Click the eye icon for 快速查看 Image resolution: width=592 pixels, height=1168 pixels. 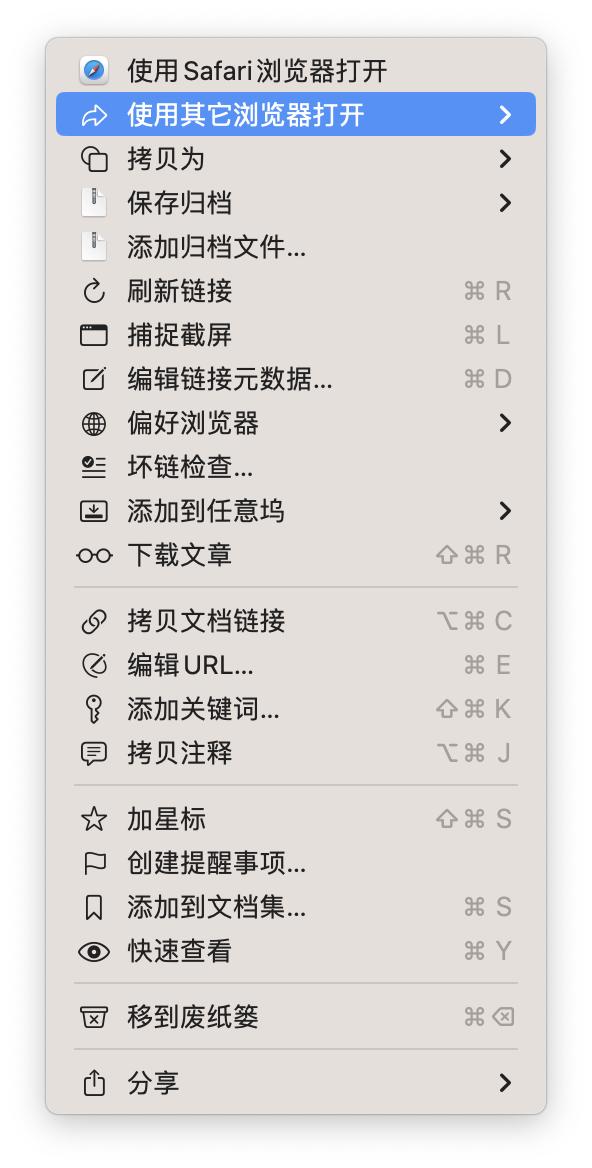click(x=94, y=951)
